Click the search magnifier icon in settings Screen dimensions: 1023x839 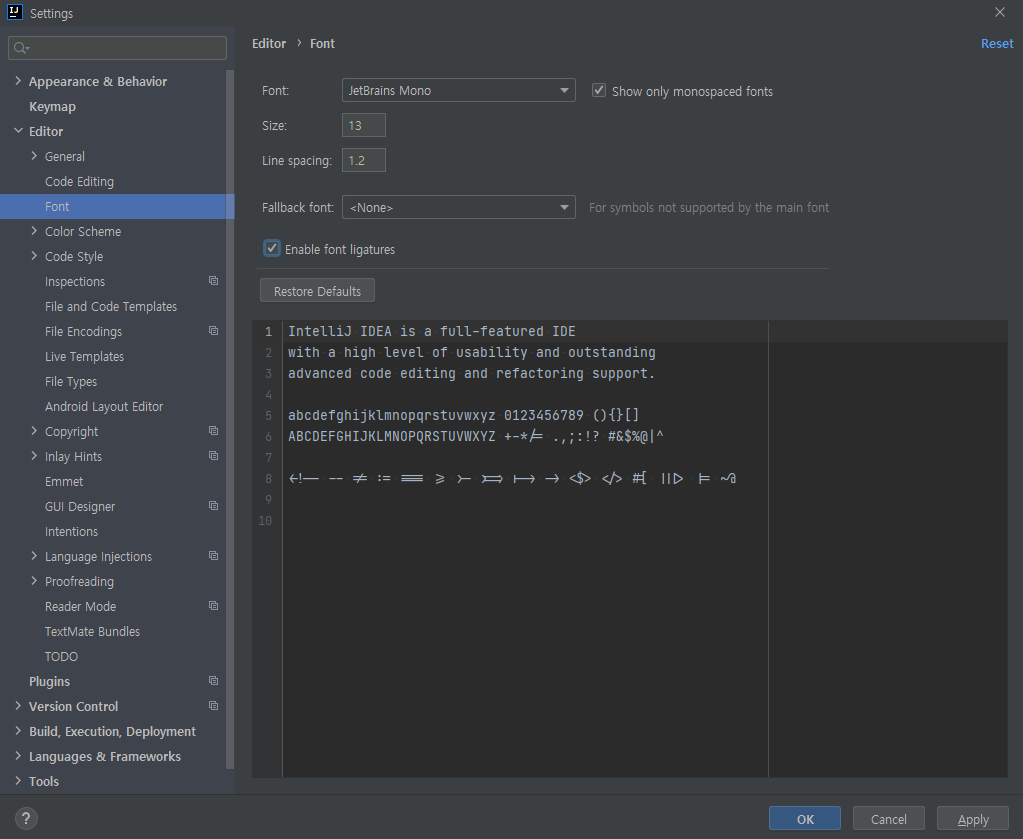coord(20,48)
